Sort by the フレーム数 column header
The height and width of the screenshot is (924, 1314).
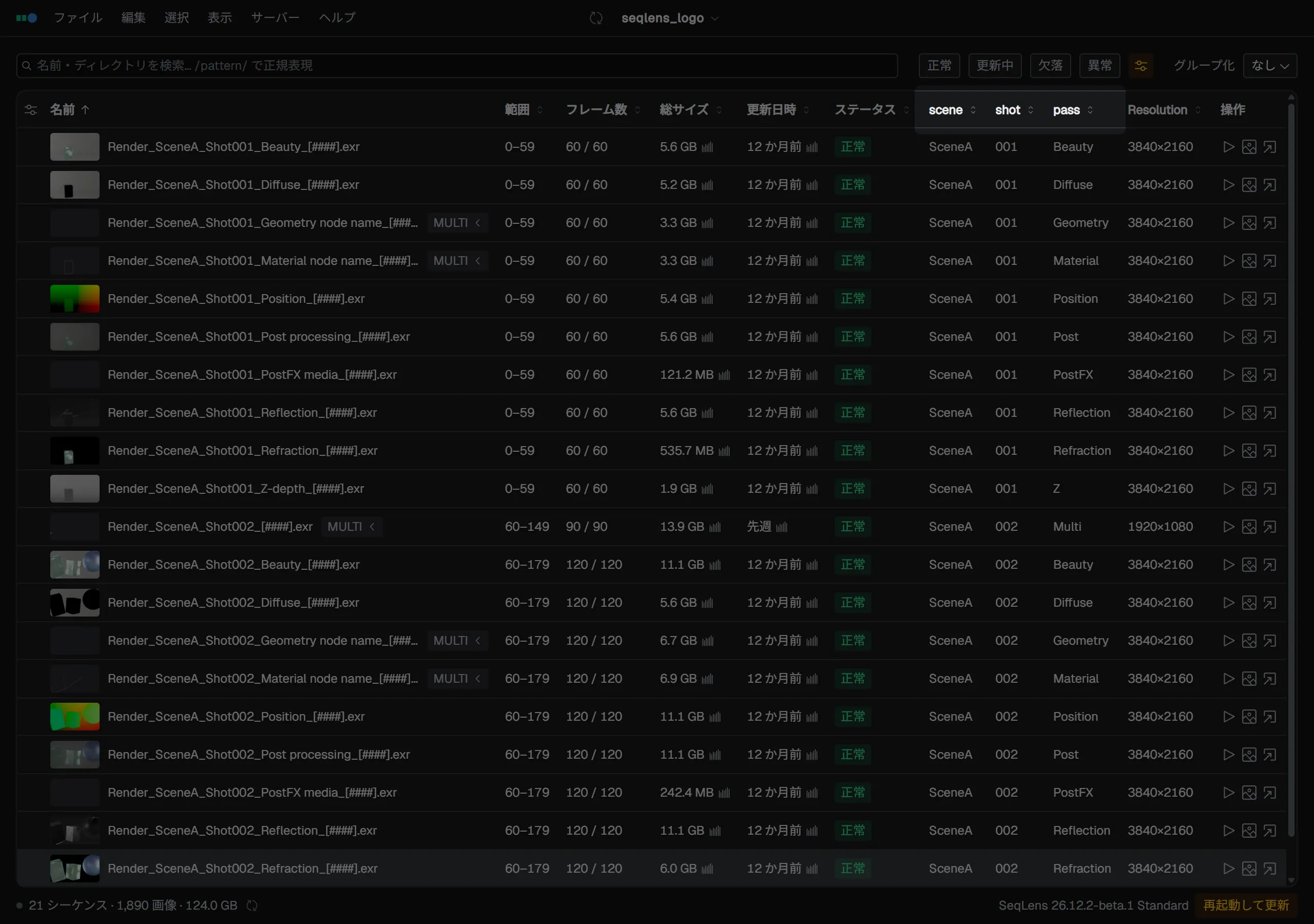tap(603, 110)
